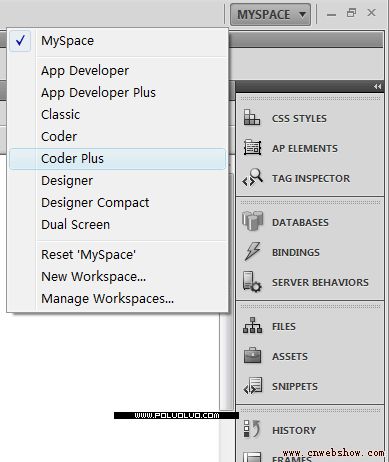Open the Files site-tree icon
Image resolution: width=389 pixels, height=462 pixels.
(x=252, y=325)
